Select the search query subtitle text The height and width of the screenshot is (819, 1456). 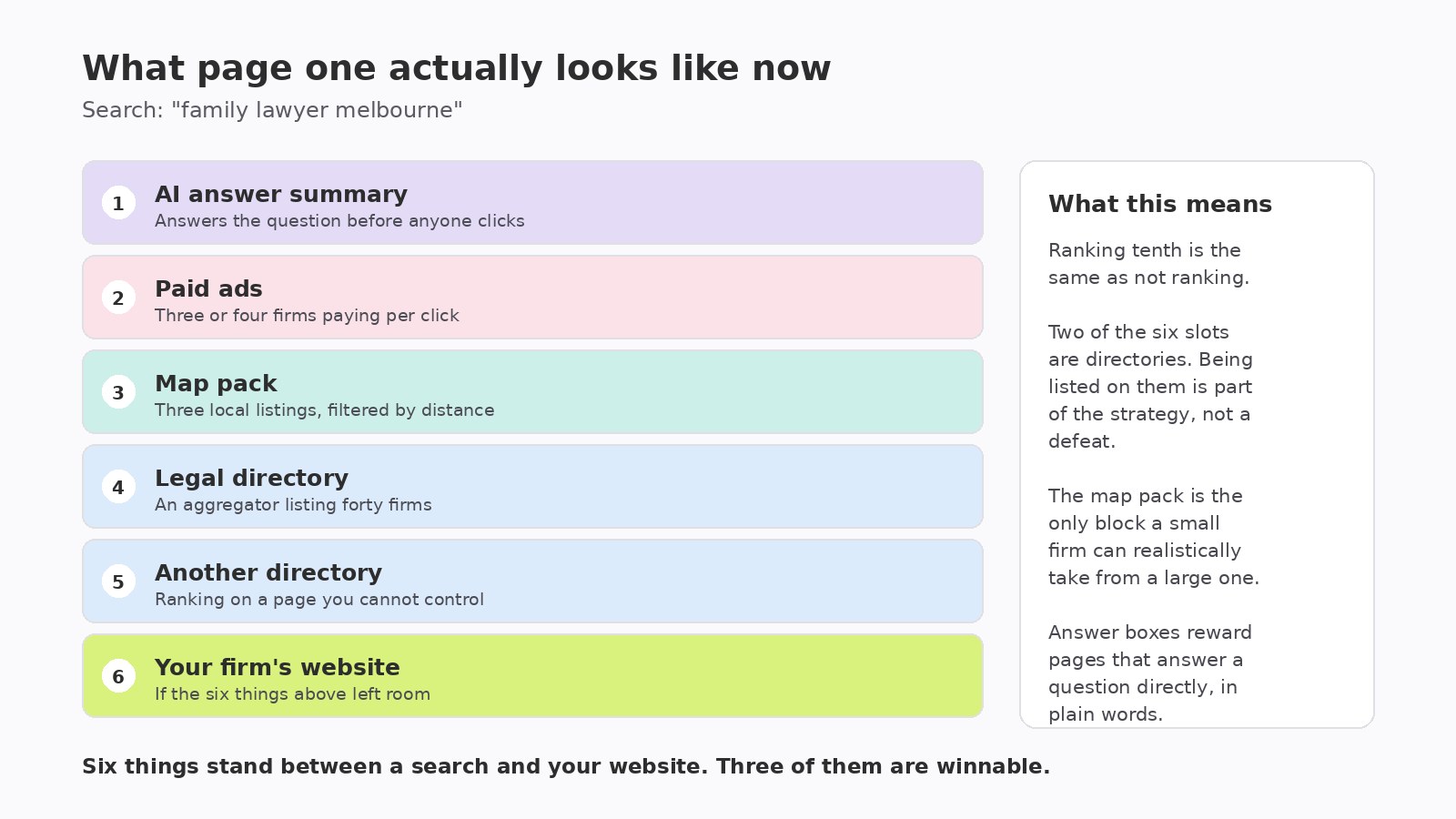click(x=272, y=110)
